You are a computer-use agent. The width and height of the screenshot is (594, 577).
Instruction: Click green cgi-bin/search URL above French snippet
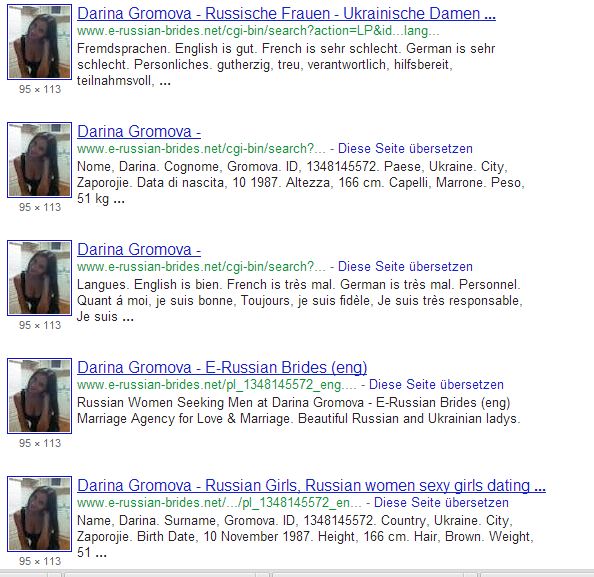(201, 267)
